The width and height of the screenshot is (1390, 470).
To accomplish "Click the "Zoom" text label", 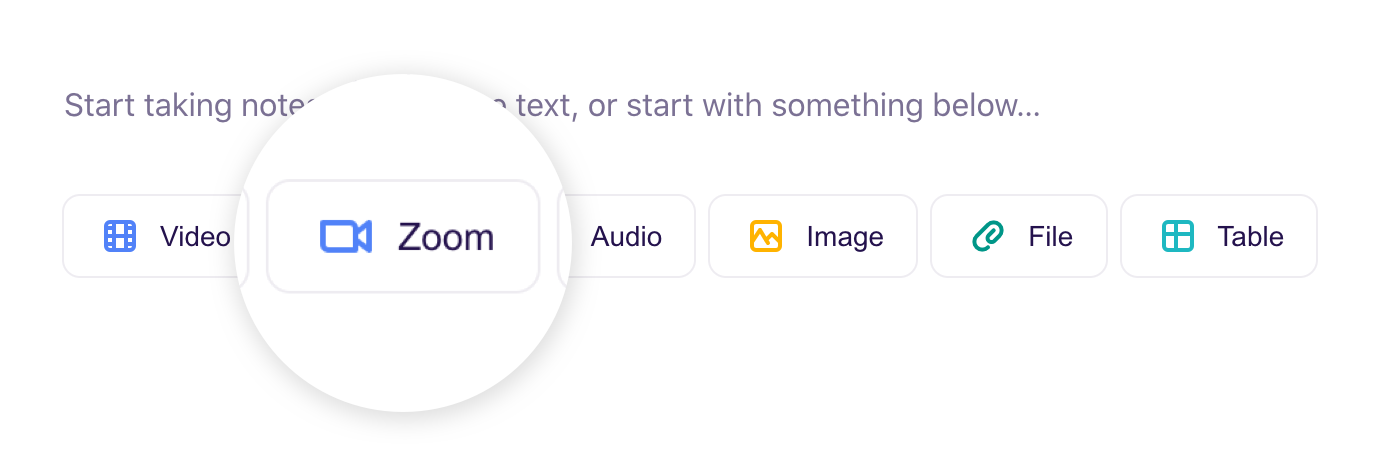I will point(446,237).
